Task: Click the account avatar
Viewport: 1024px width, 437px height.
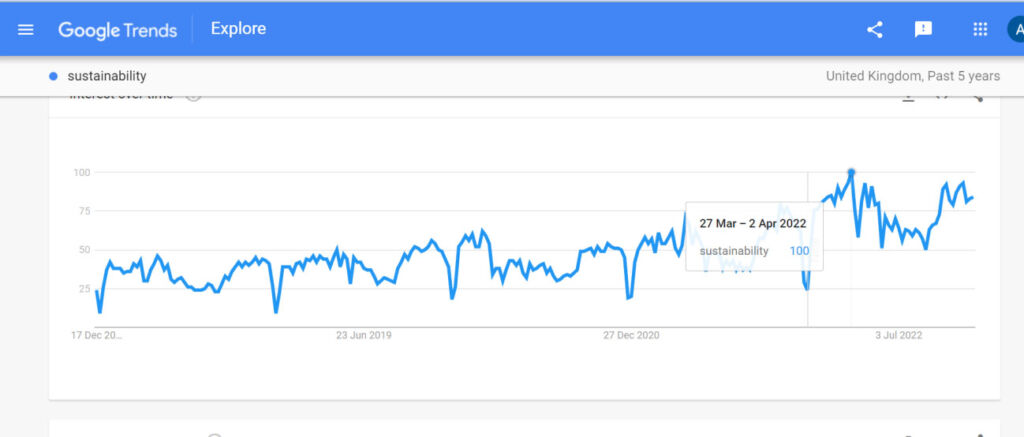Action: [1015, 29]
